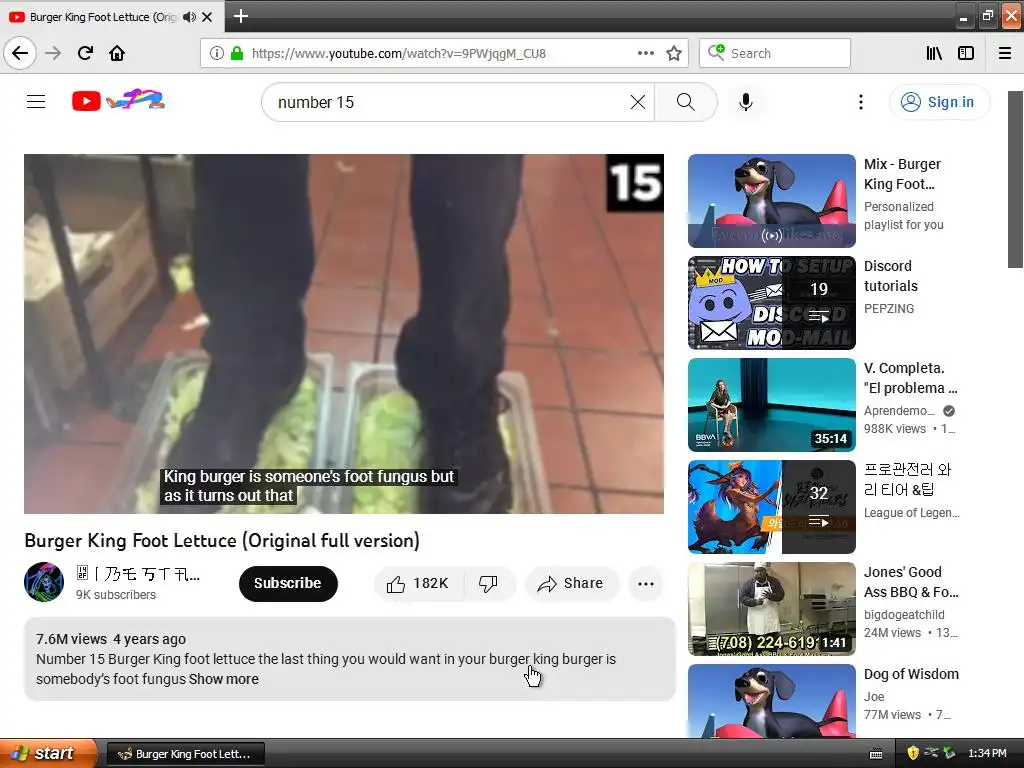1024x768 pixels.
Task: Open the Mix - Burger King Foot title
Action: [x=902, y=174]
